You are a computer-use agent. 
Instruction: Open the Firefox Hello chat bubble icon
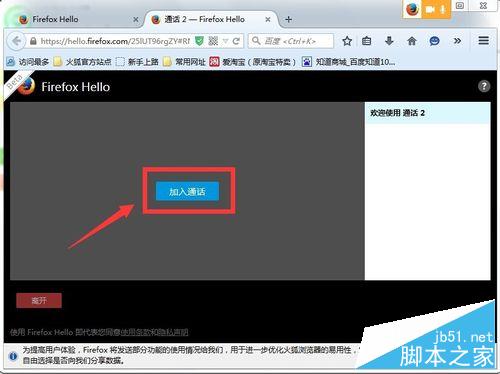pyautogui.click(x=434, y=41)
